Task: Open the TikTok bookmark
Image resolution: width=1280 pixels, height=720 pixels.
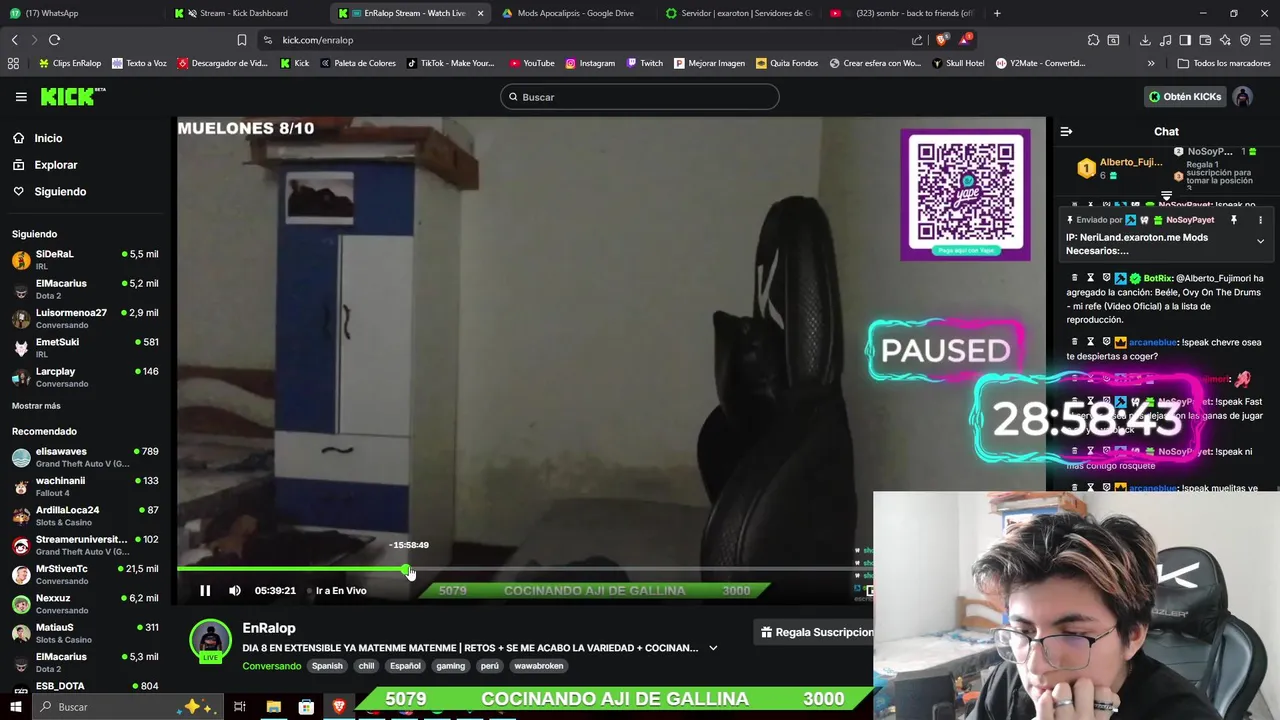Action: [450, 63]
